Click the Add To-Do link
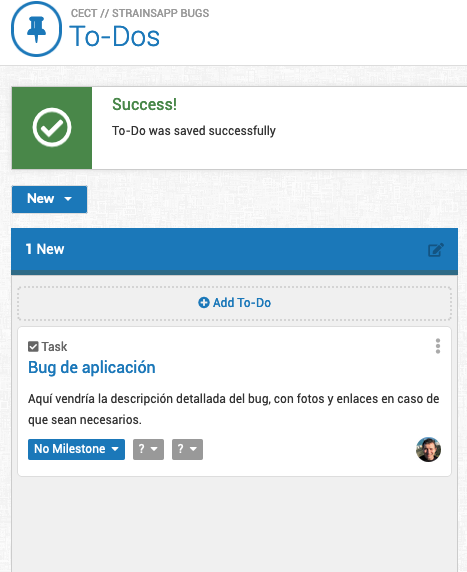Screen dimensions: 467x572 pyautogui.click(x=235, y=303)
